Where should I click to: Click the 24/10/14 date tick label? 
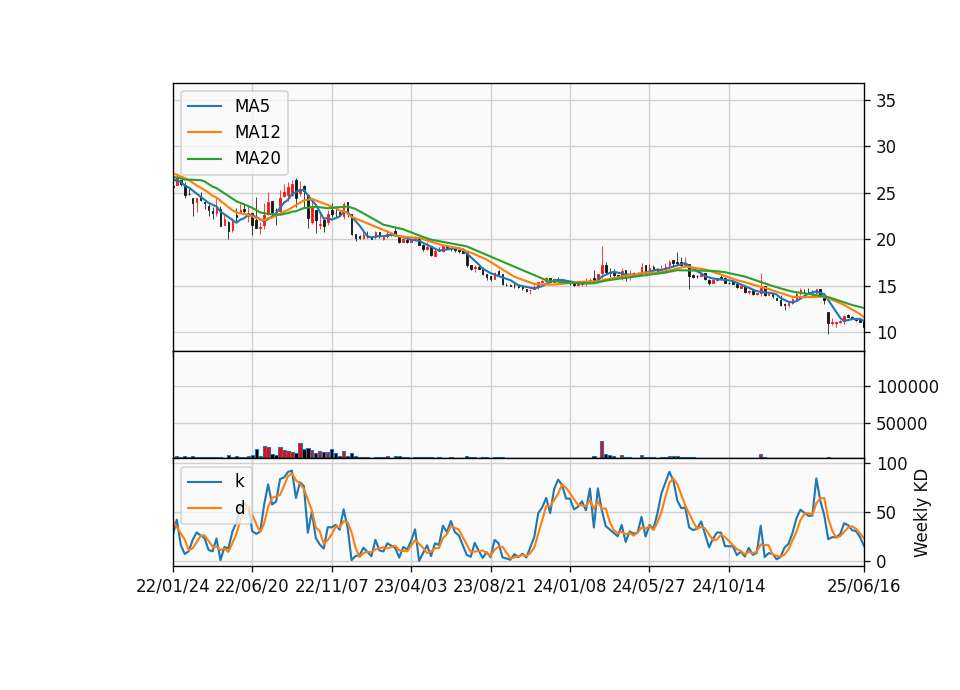[729, 586]
